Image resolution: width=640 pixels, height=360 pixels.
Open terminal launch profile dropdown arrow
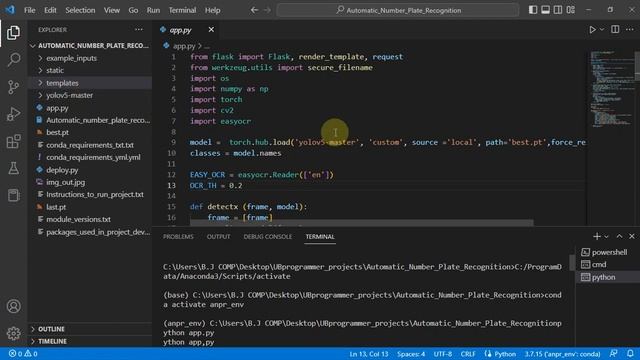coord(607,237)
